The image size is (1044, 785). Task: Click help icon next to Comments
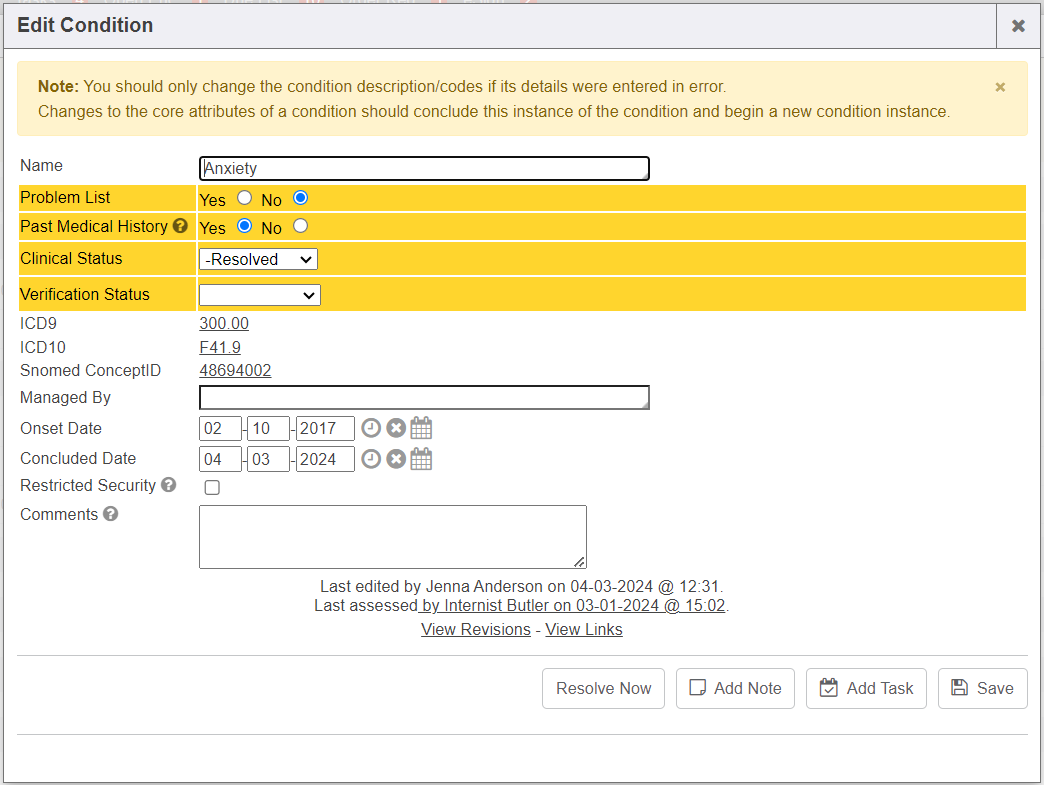tap(110, 515)
